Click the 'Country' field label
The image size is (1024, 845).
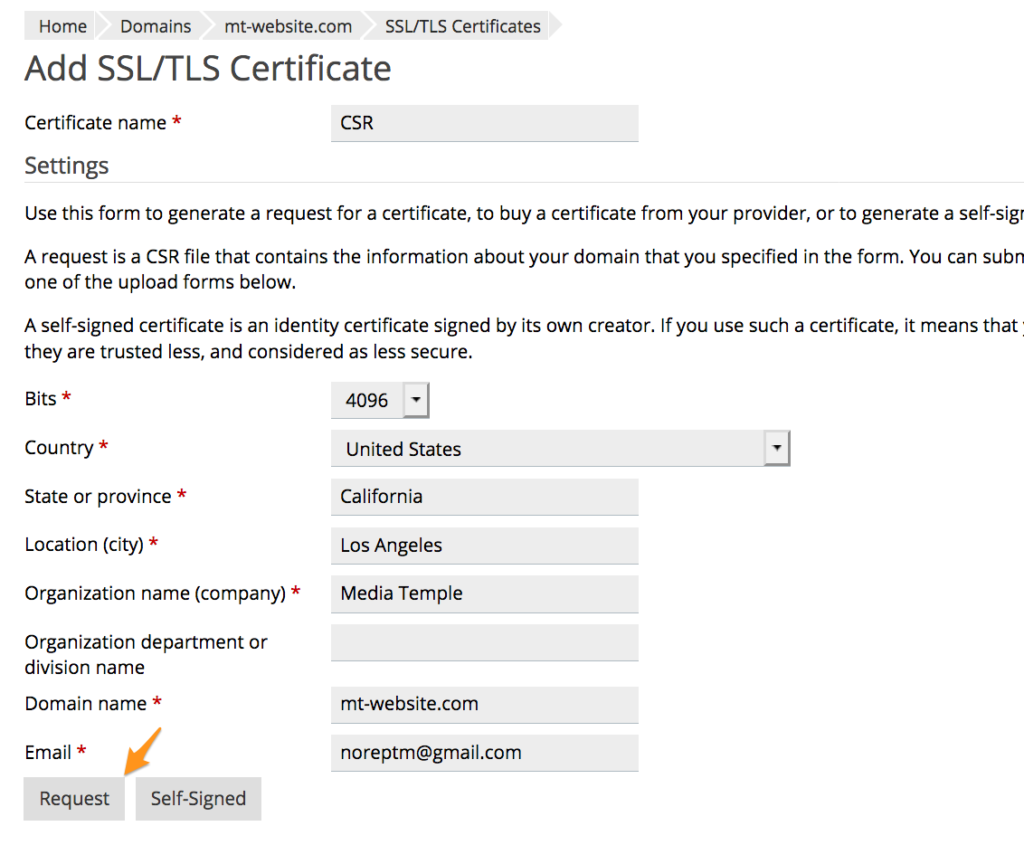[59, 448]
